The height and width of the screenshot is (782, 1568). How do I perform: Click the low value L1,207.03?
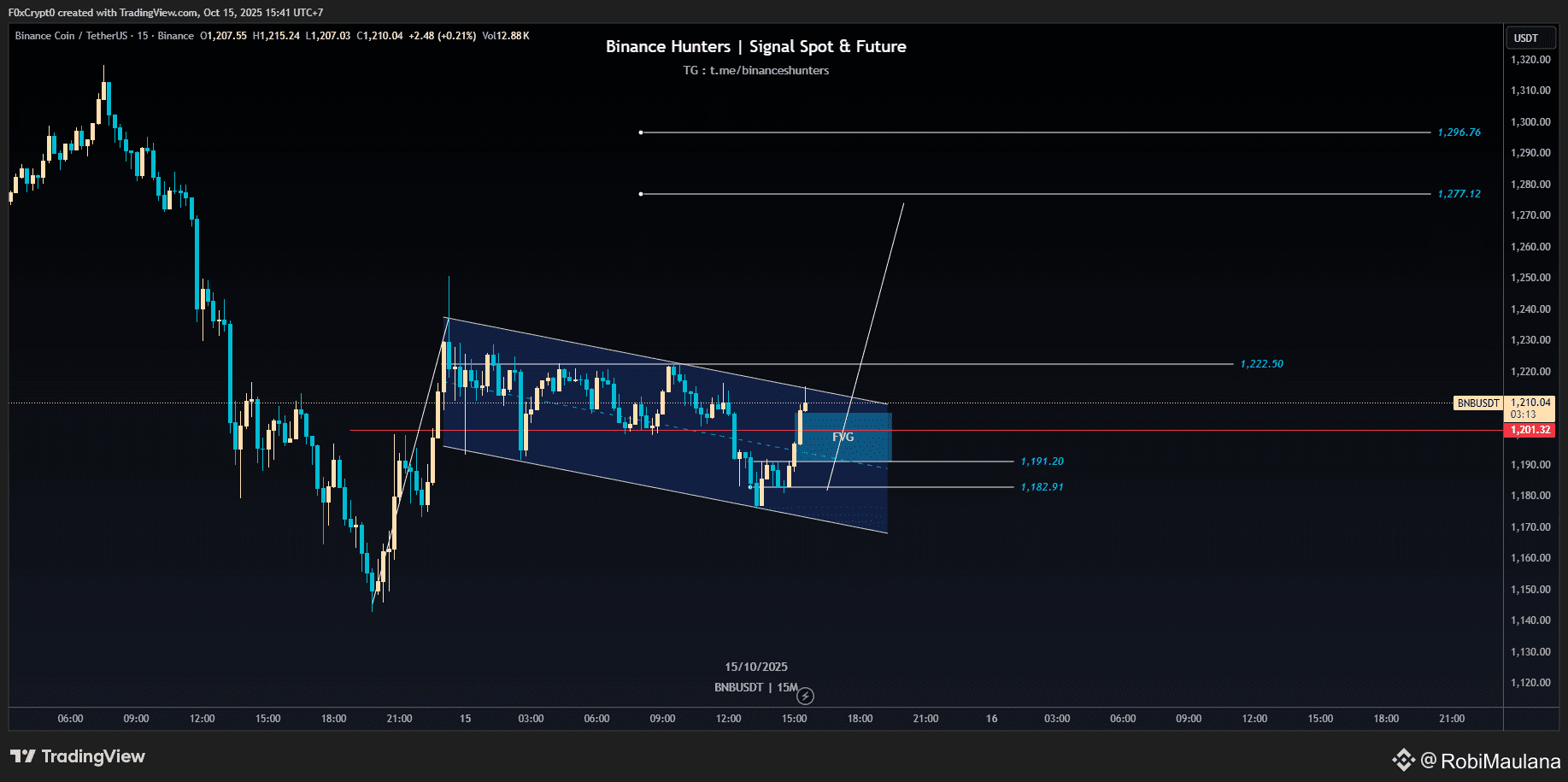[328, 36]
